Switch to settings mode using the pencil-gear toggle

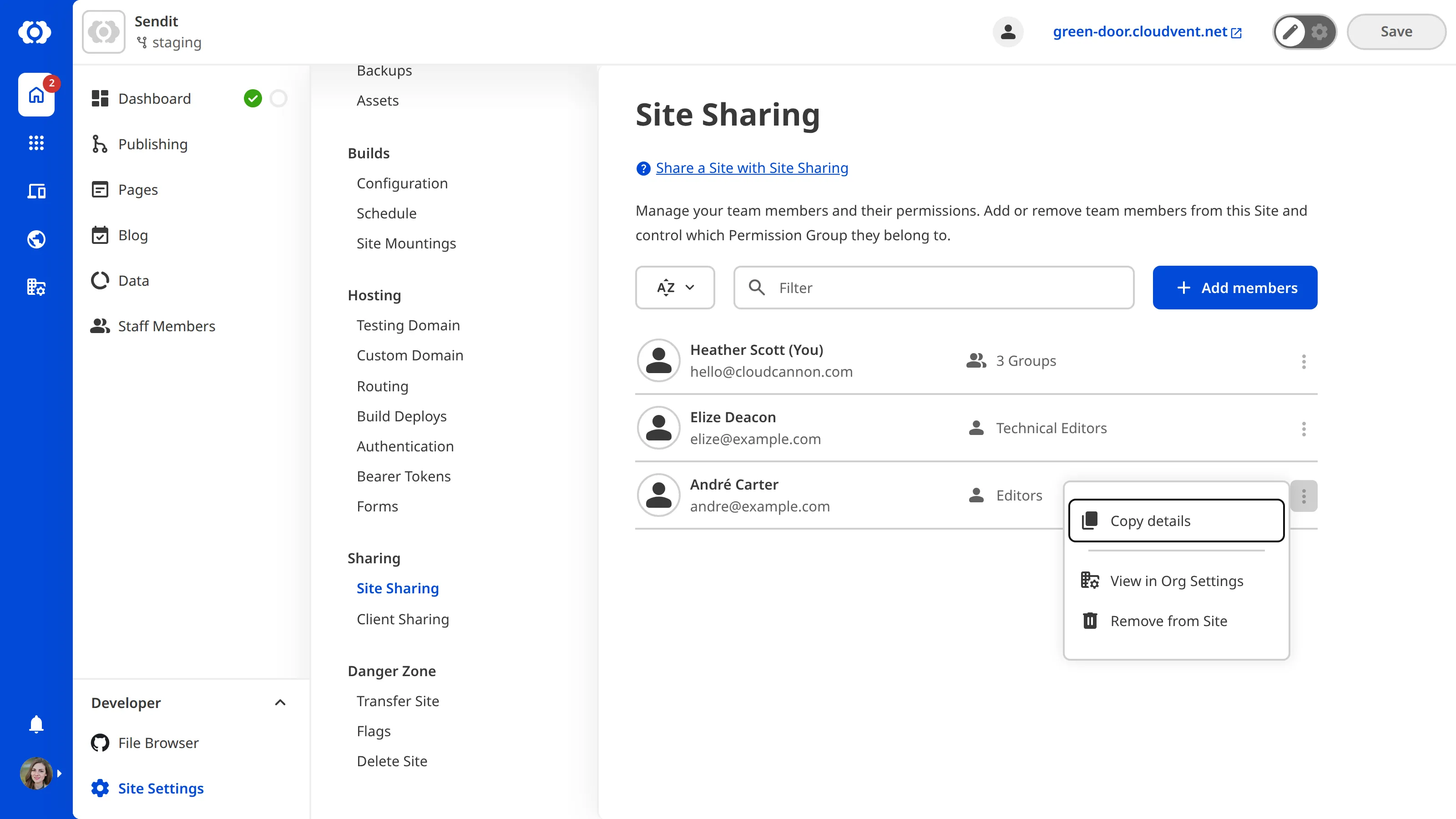1319,32
